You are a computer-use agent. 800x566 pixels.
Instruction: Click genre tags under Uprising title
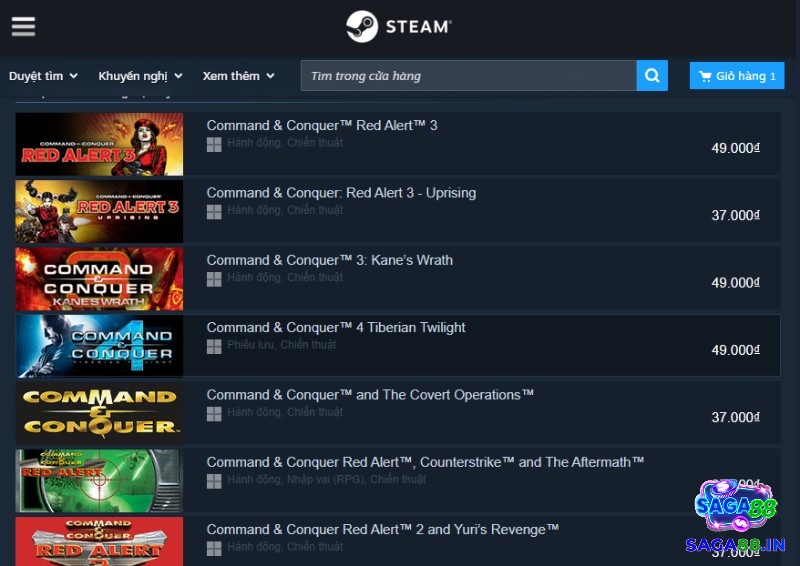(x=285, y=210)
